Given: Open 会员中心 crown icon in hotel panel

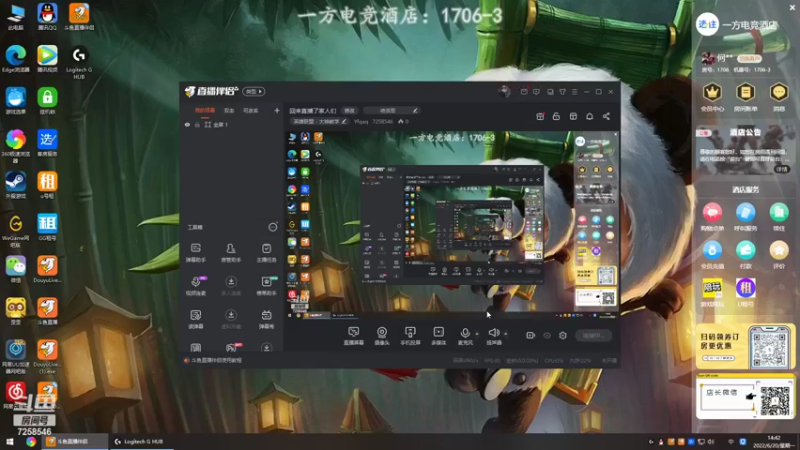Looking at the screenshot, I should 712,97.
